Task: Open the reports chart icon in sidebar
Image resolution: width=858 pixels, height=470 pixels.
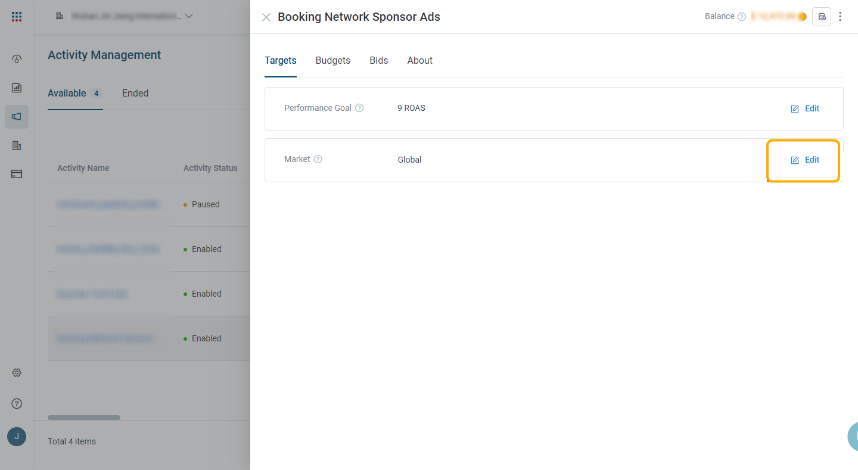Action: [16, 88]
